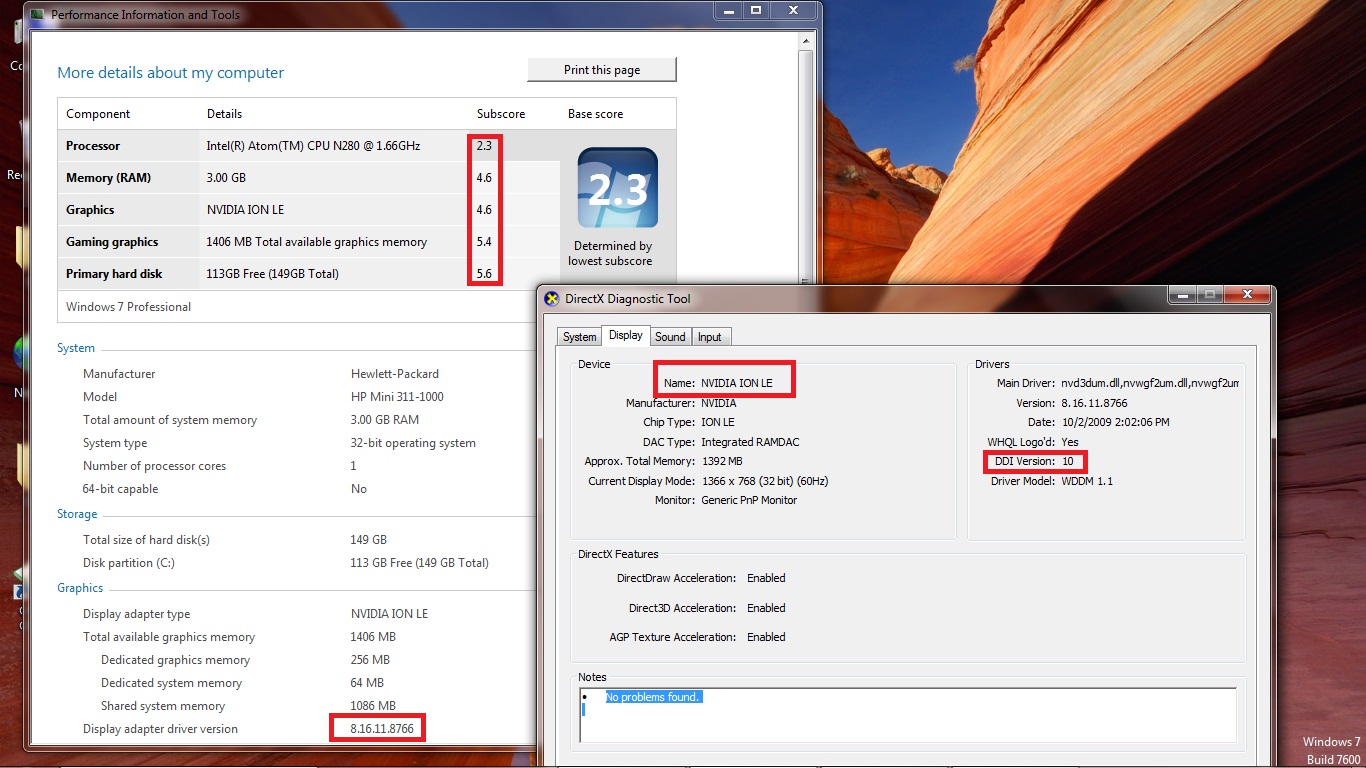Click the Total size of hard disk(s) label
The width and height of the screenshot is (1366, 768).
[146, 540]
